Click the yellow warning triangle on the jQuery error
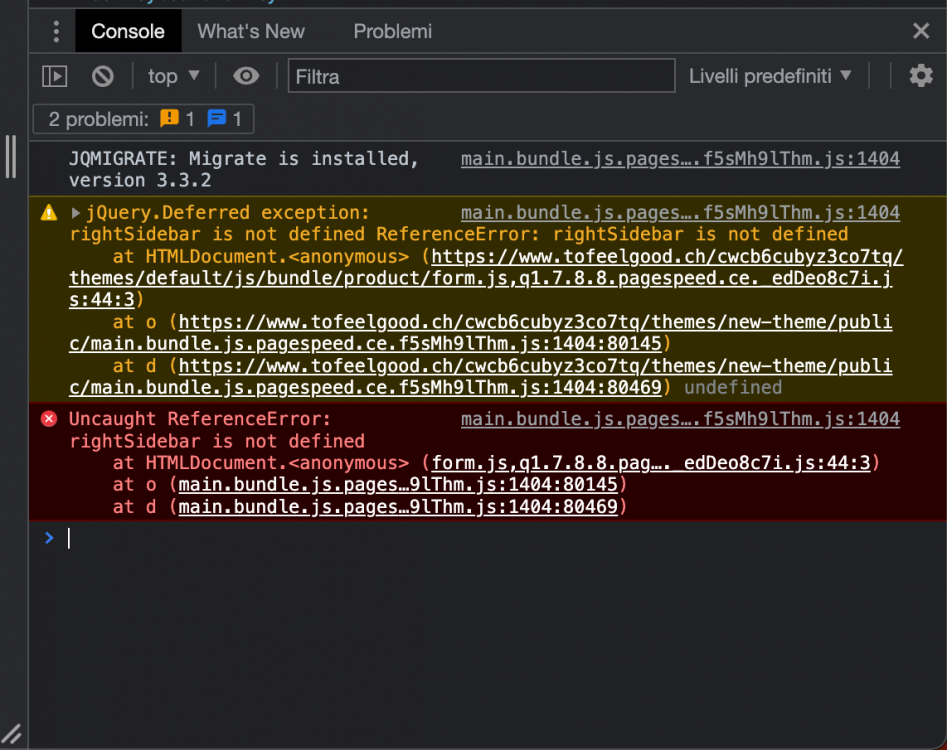947x750 pixels. [49, 212]
